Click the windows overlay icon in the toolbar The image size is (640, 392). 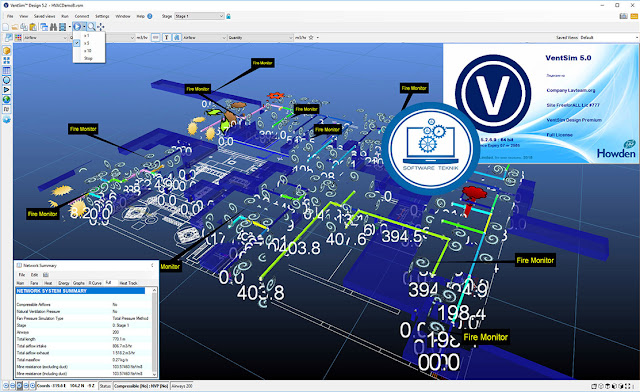point(44,27)
